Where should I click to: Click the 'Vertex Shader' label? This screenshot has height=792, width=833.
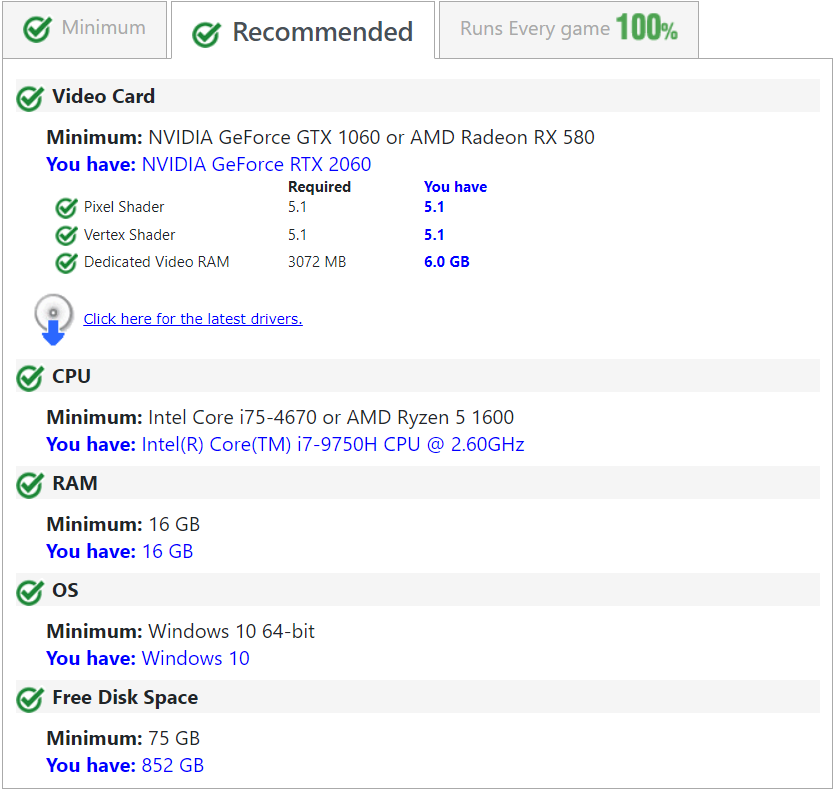coord(130,235)
